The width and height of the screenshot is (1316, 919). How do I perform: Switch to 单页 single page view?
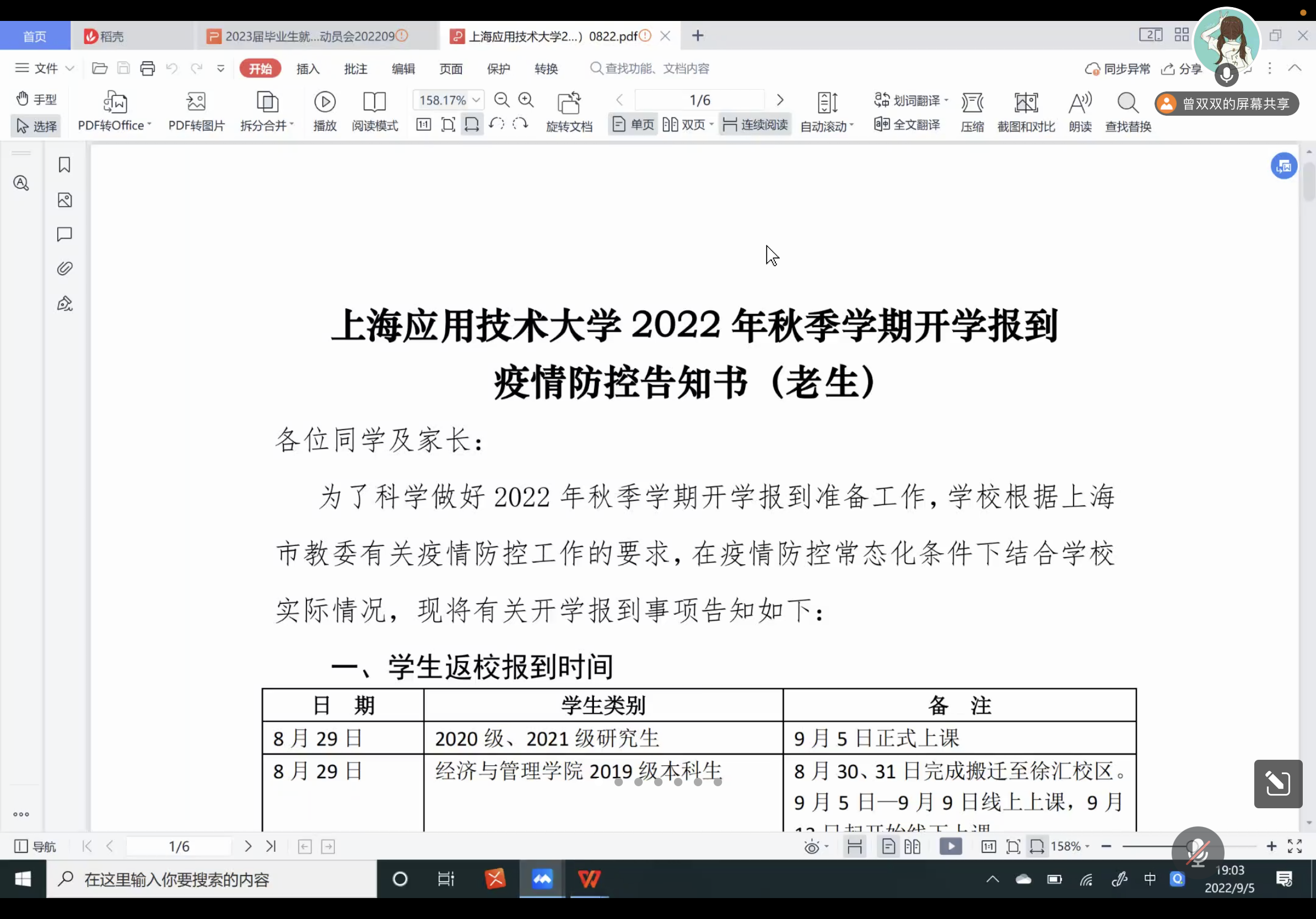tap(633, 125)
